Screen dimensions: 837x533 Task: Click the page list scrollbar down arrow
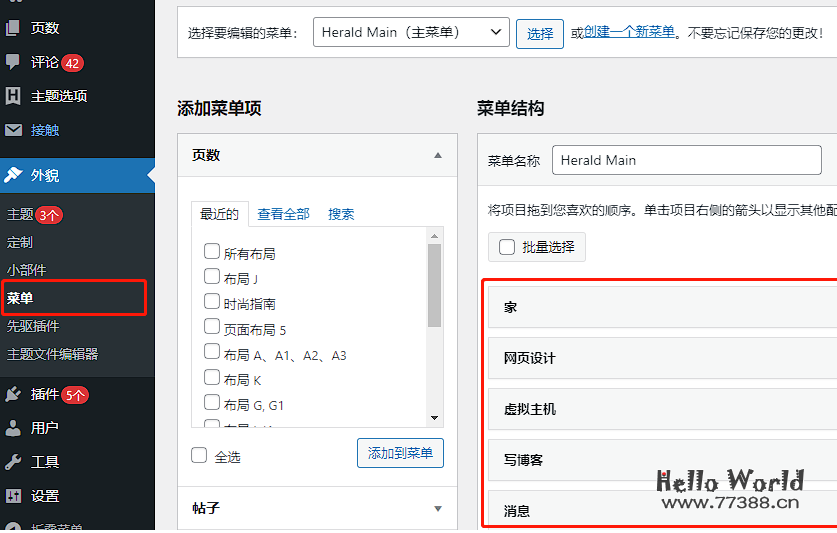(435, 418)
